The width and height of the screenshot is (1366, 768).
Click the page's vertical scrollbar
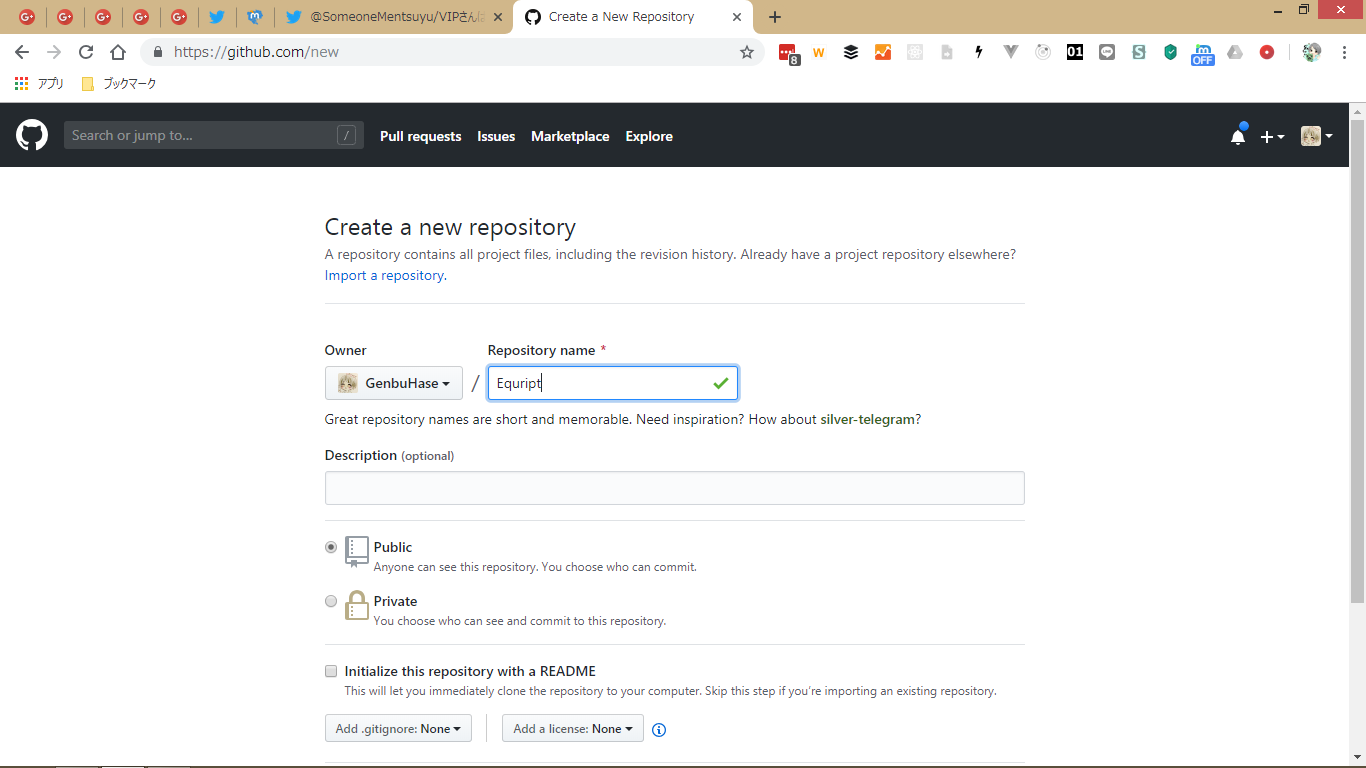coord(1357,360)
